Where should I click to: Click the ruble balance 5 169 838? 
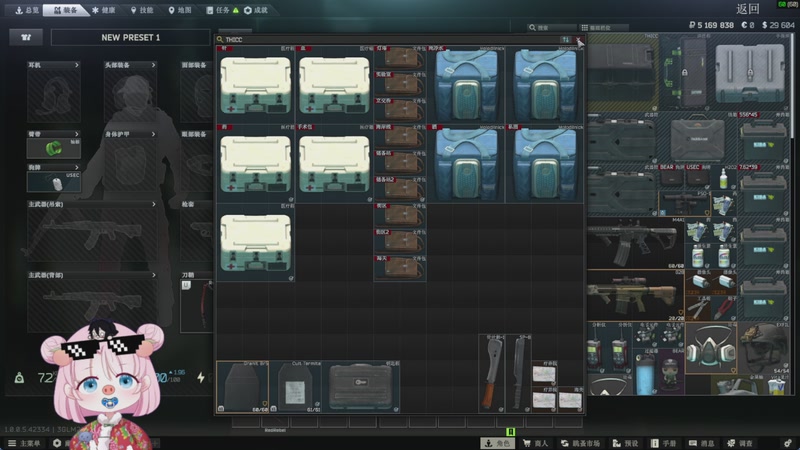[711, 24]
